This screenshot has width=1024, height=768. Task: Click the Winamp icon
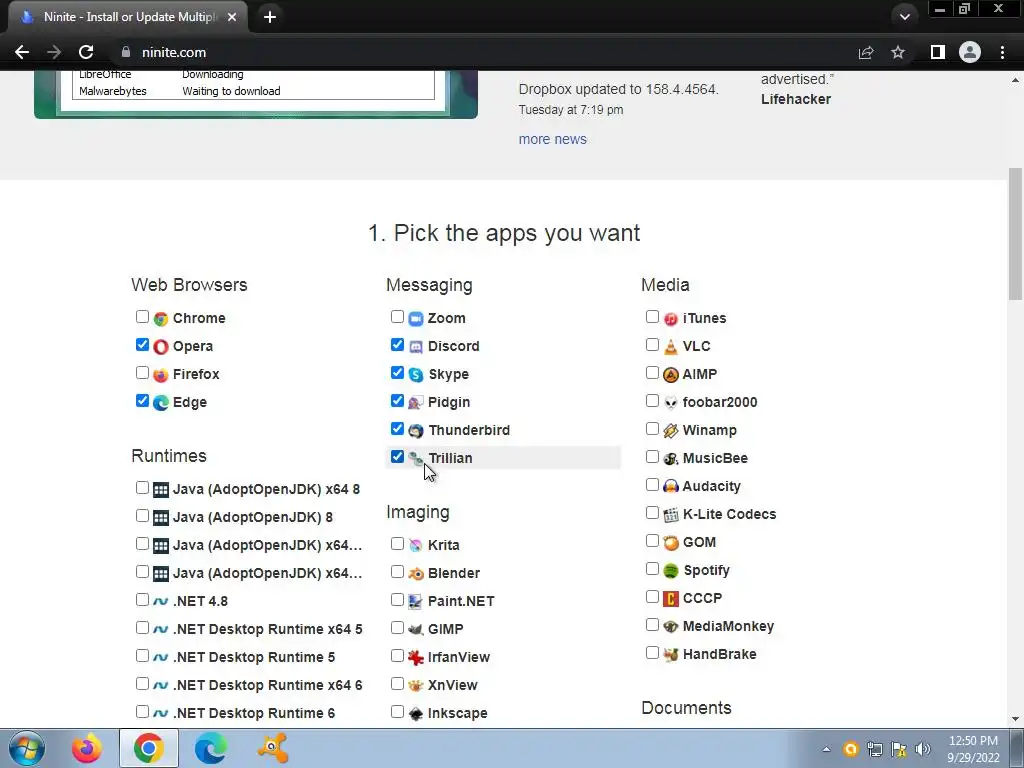tap(671, 431)
